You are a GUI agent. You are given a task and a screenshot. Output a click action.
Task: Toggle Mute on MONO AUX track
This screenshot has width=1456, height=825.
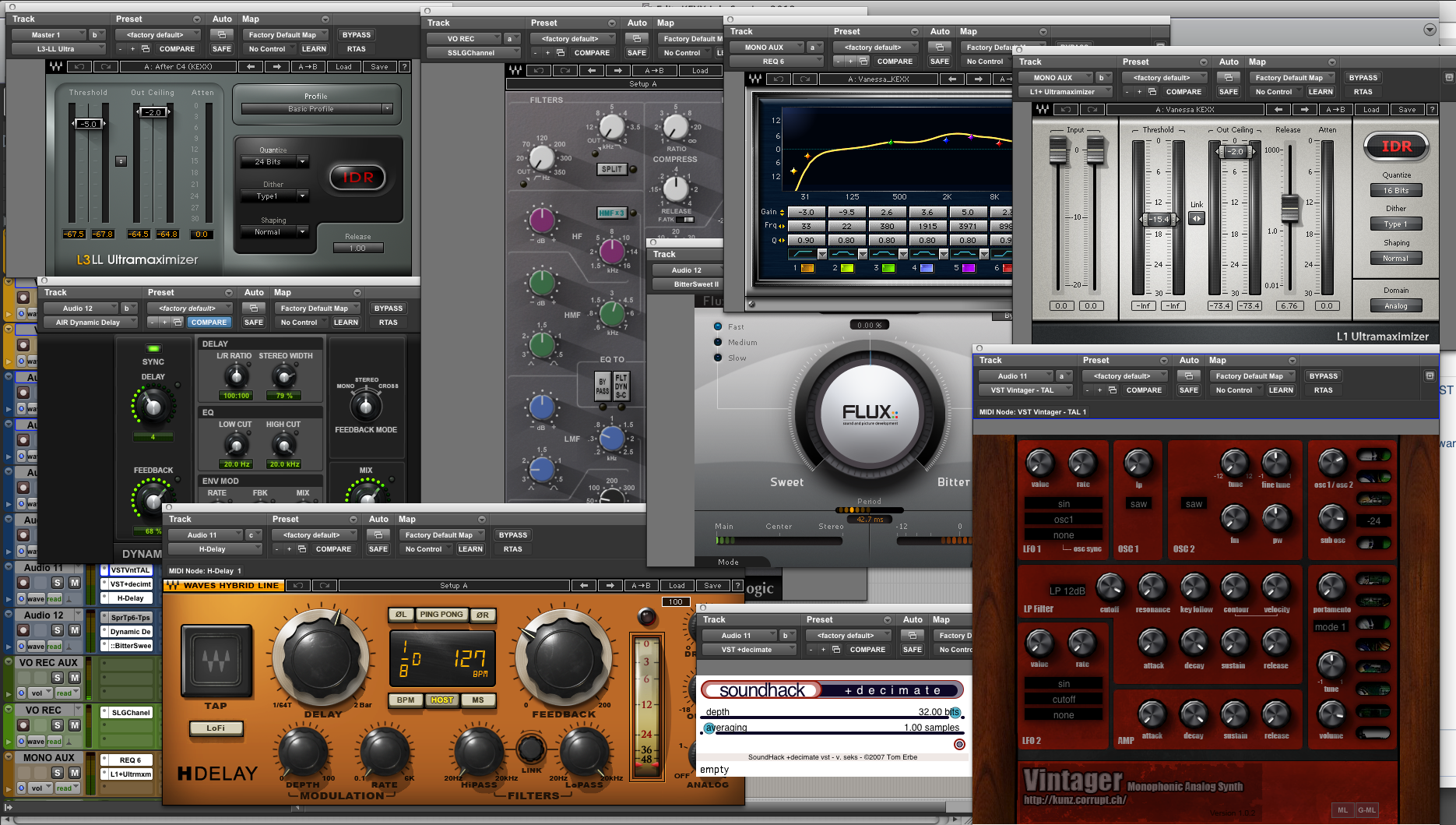tap(75, 773)
